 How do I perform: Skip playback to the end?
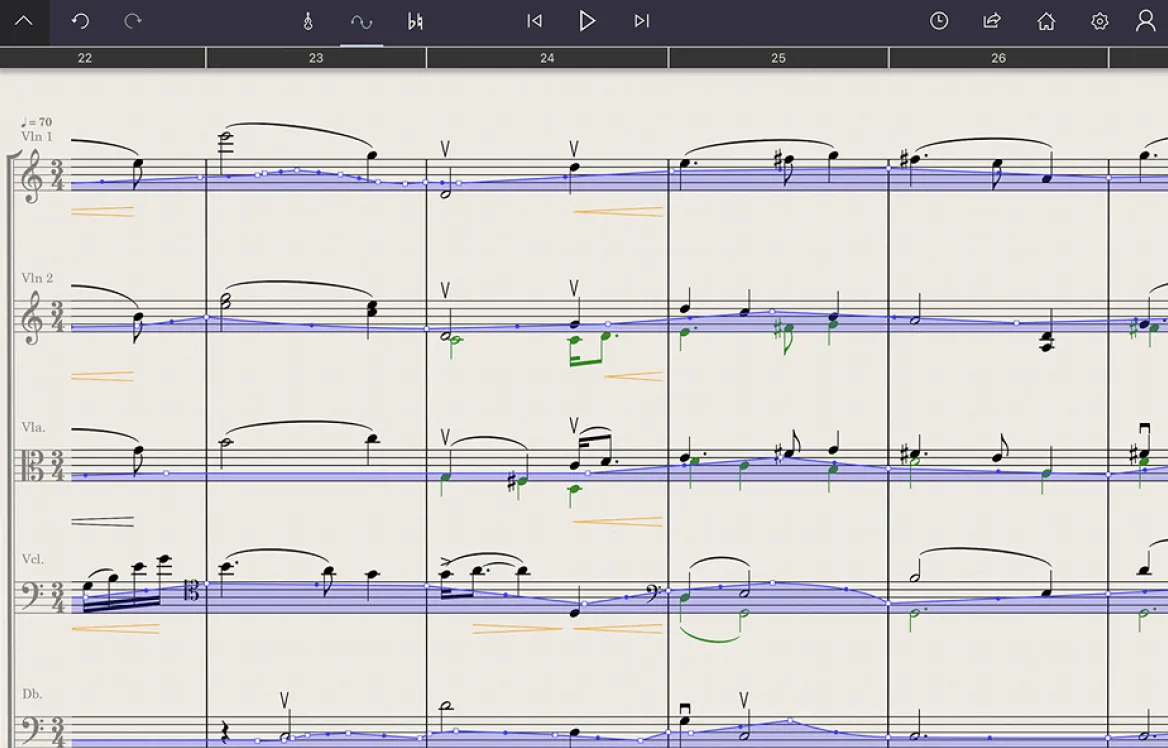click(x=641, y=21)
